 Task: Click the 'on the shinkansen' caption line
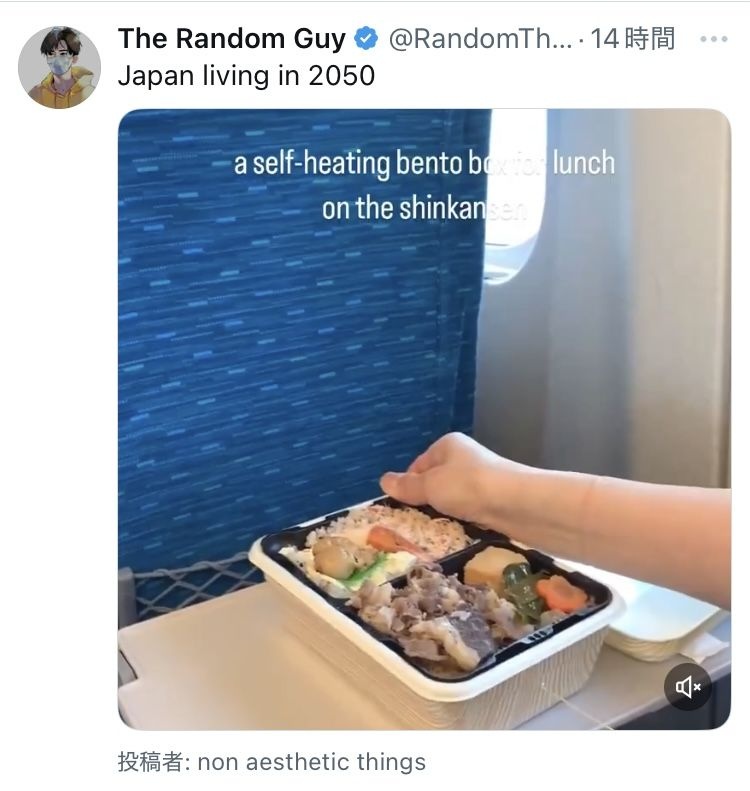[424, 208]
